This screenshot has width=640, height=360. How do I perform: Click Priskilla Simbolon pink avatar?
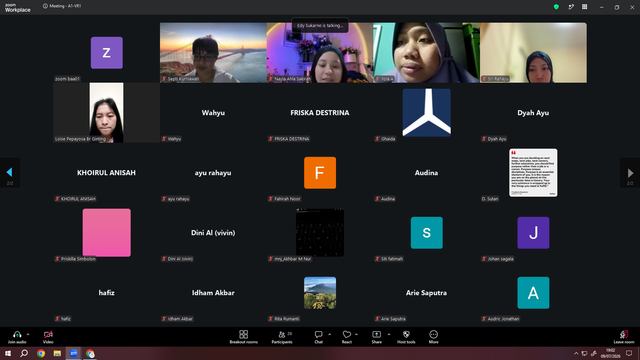107,233
